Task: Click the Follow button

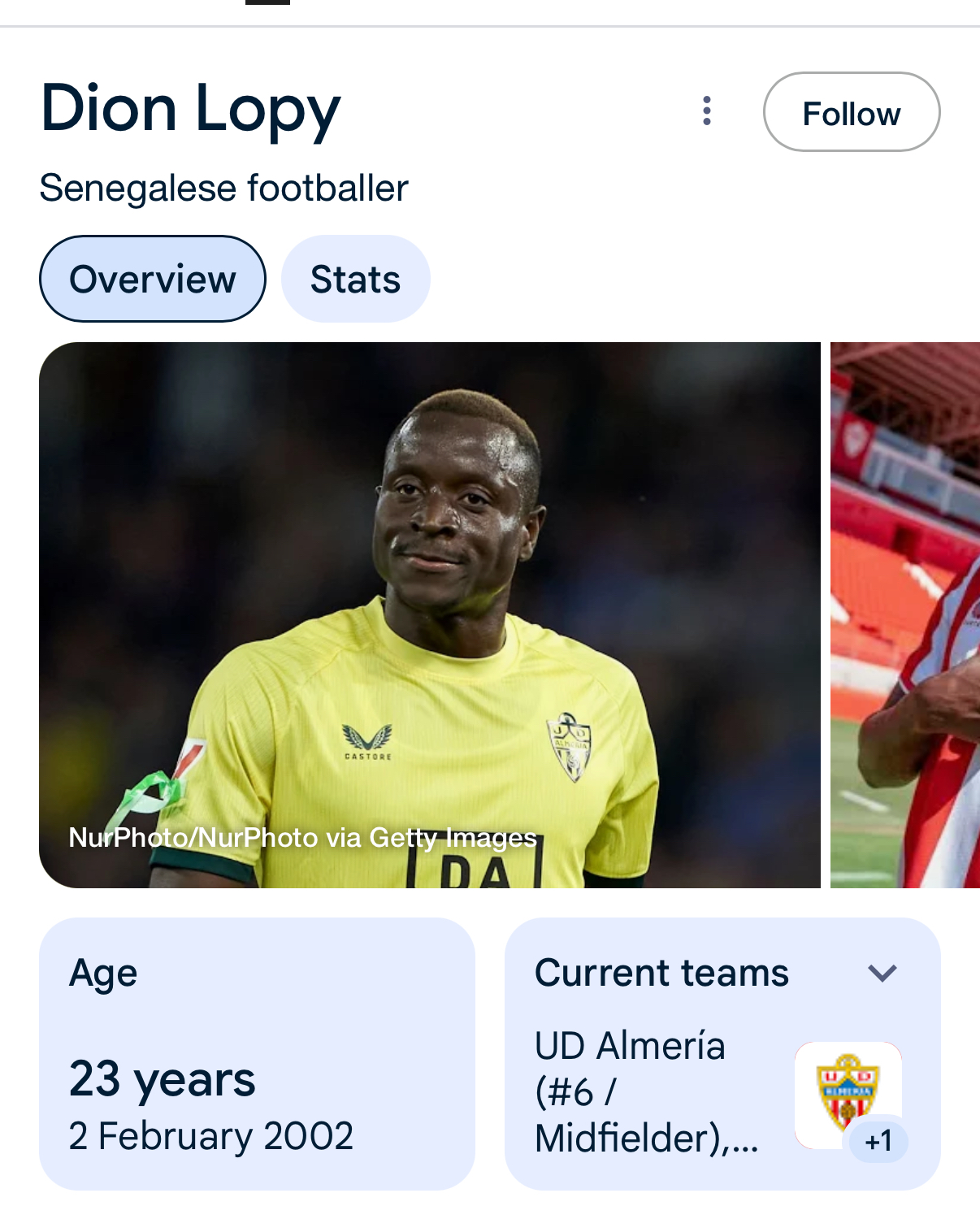Action: click(851, 112)
